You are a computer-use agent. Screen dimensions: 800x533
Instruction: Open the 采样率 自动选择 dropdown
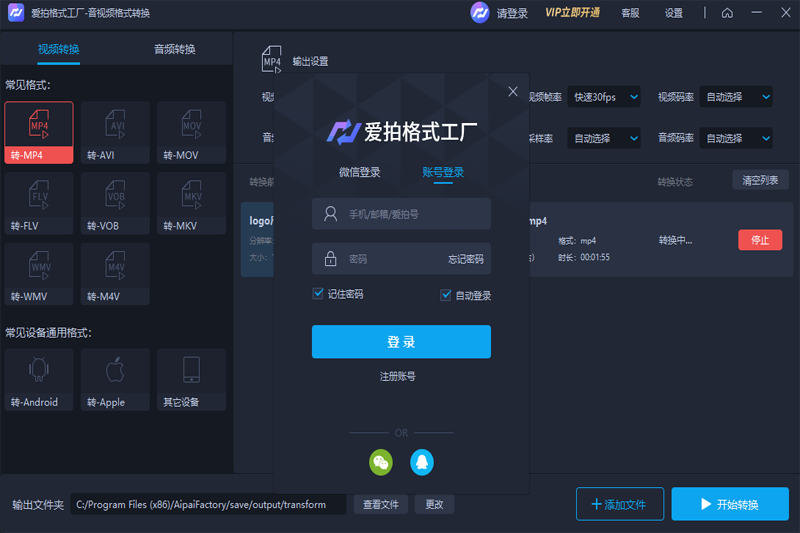click(604, 138)
